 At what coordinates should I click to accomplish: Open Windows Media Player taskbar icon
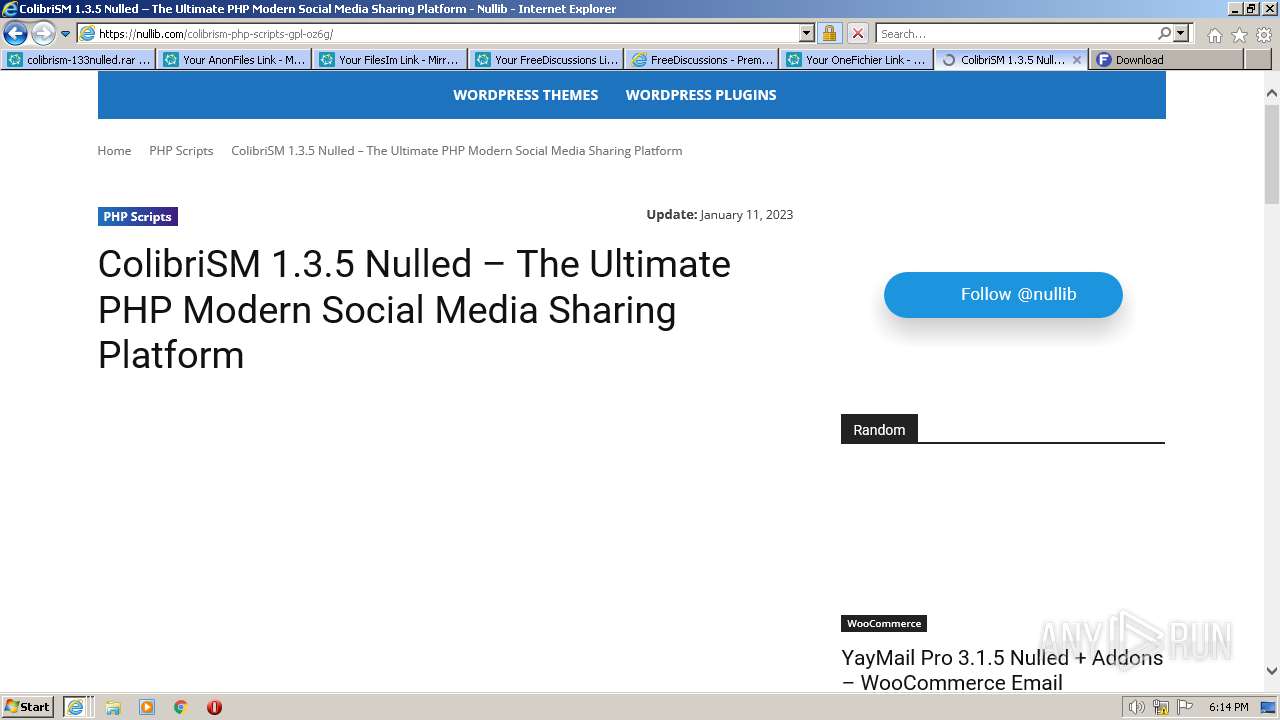pyautogui.click(x=147, y=707)
